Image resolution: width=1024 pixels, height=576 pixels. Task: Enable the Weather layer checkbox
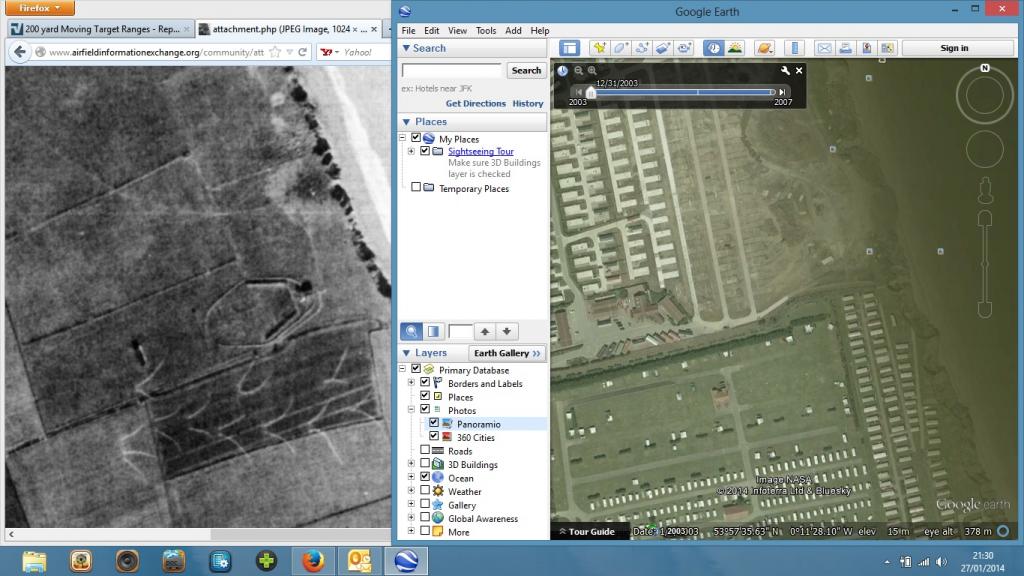point(425,490)
